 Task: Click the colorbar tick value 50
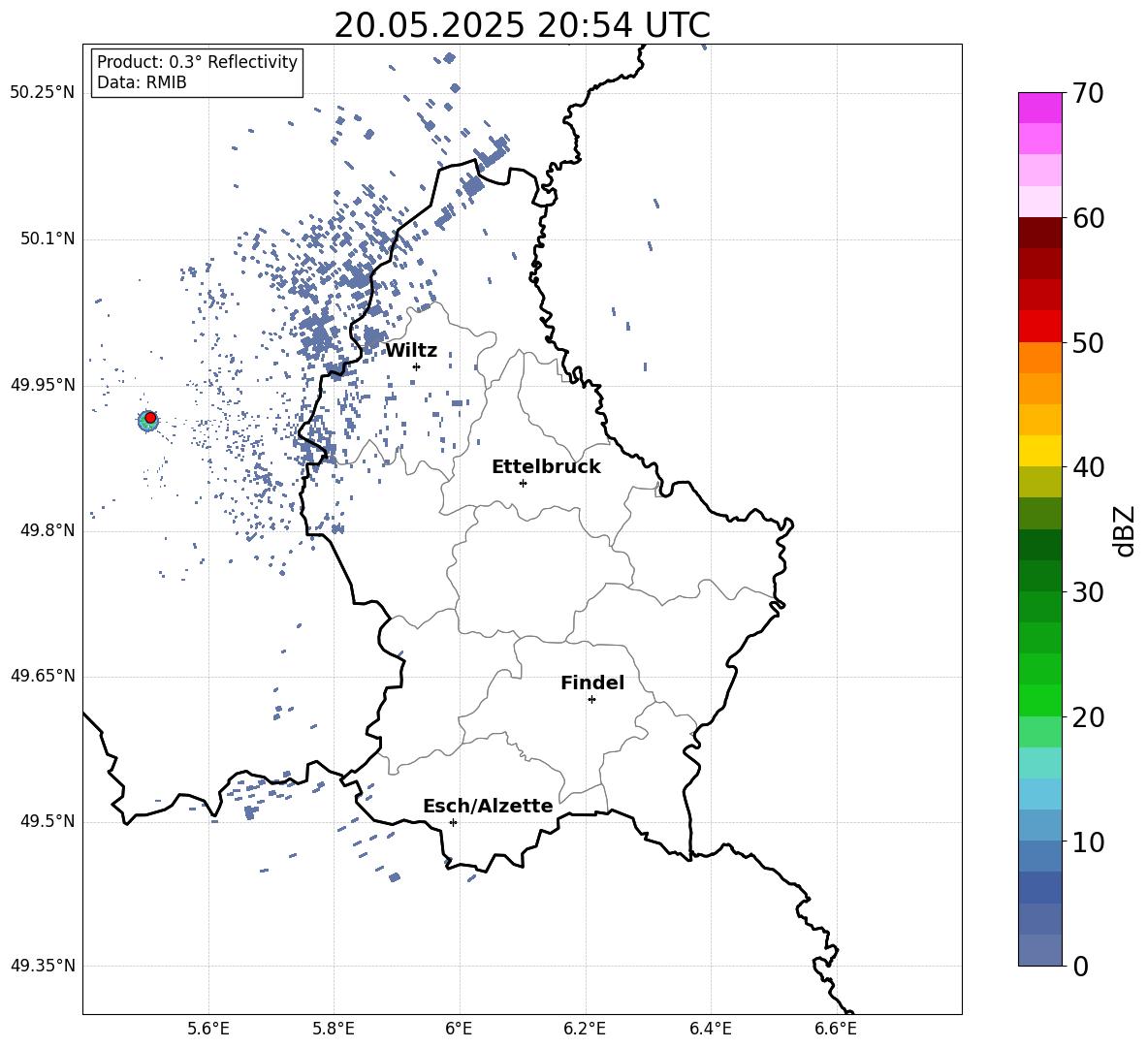(x=1088, y=342)
